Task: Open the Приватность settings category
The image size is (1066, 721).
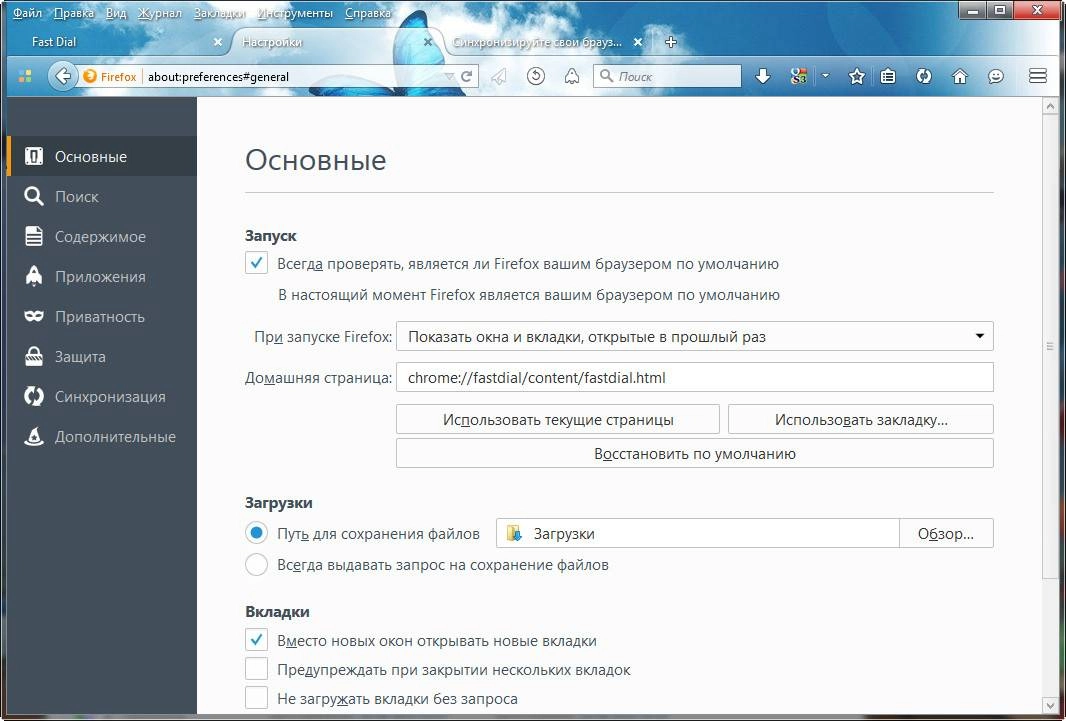Action: [102, 317]
